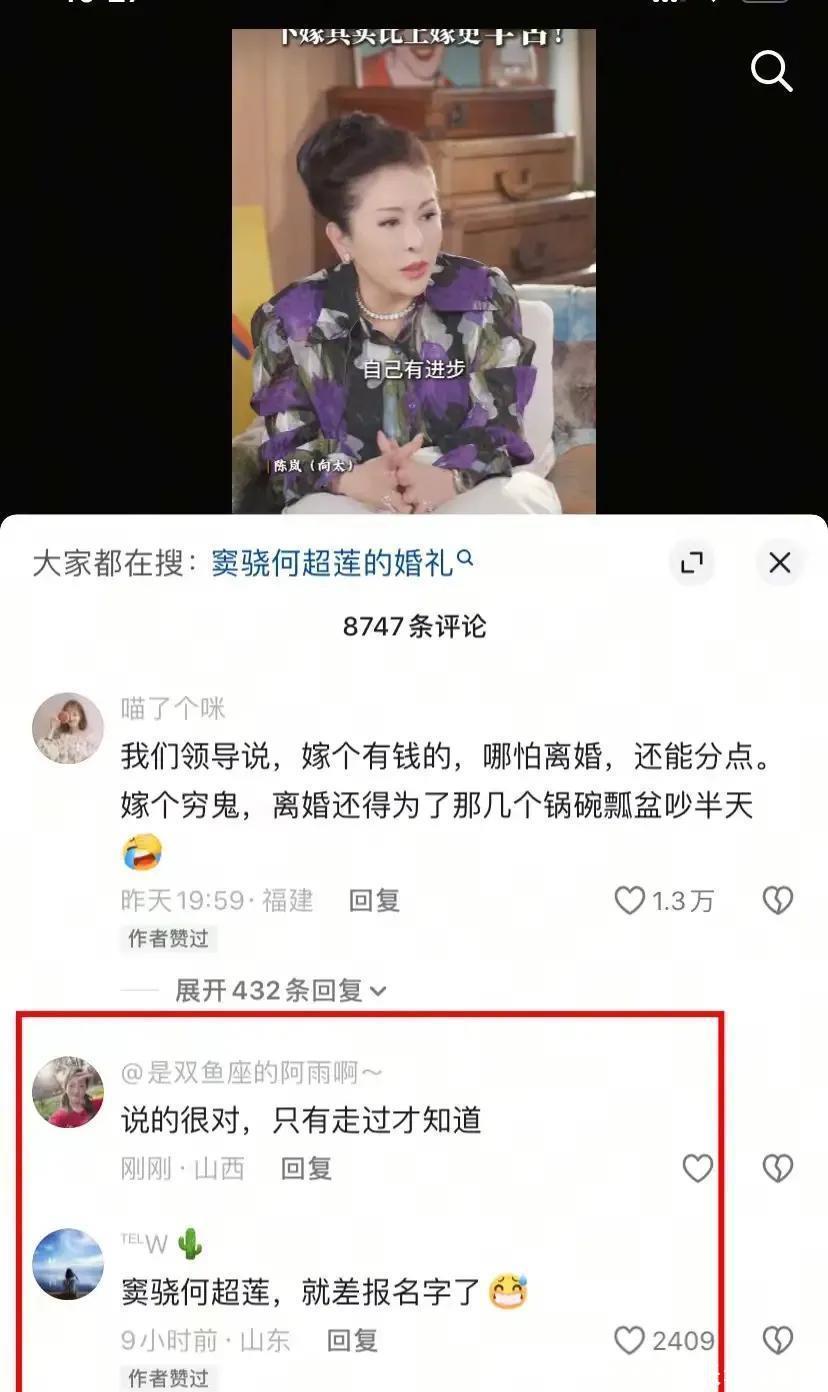This screenshot has width=828, height=1392.
Task: Reply to 喵了个咪's comment
Action: coord(374,900)
